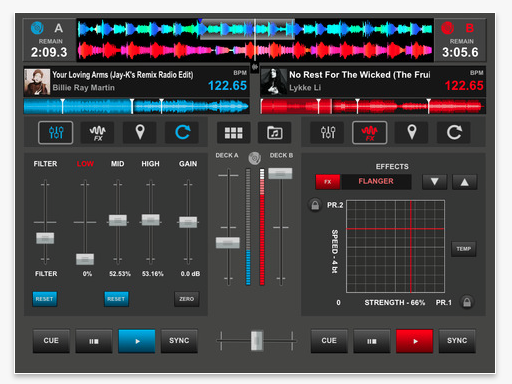Image resolution: width=512 pixels, height=384 pixels.
Task: Open Deck B loop icon
Action: point(454,133)
